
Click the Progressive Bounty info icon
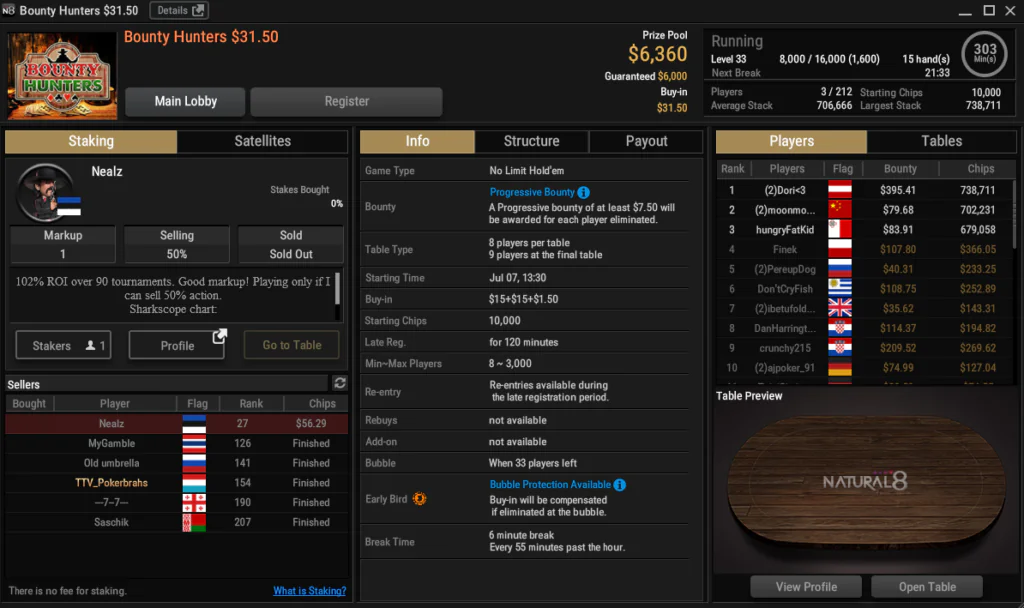584,192
